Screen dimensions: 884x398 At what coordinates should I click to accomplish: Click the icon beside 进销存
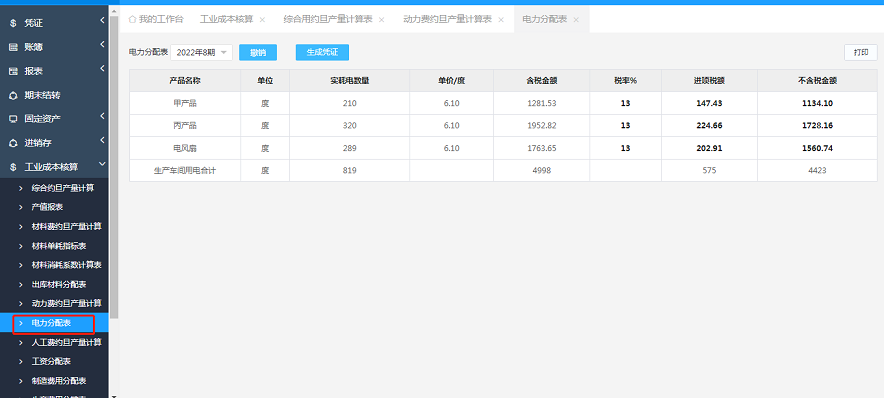point(13,143)
